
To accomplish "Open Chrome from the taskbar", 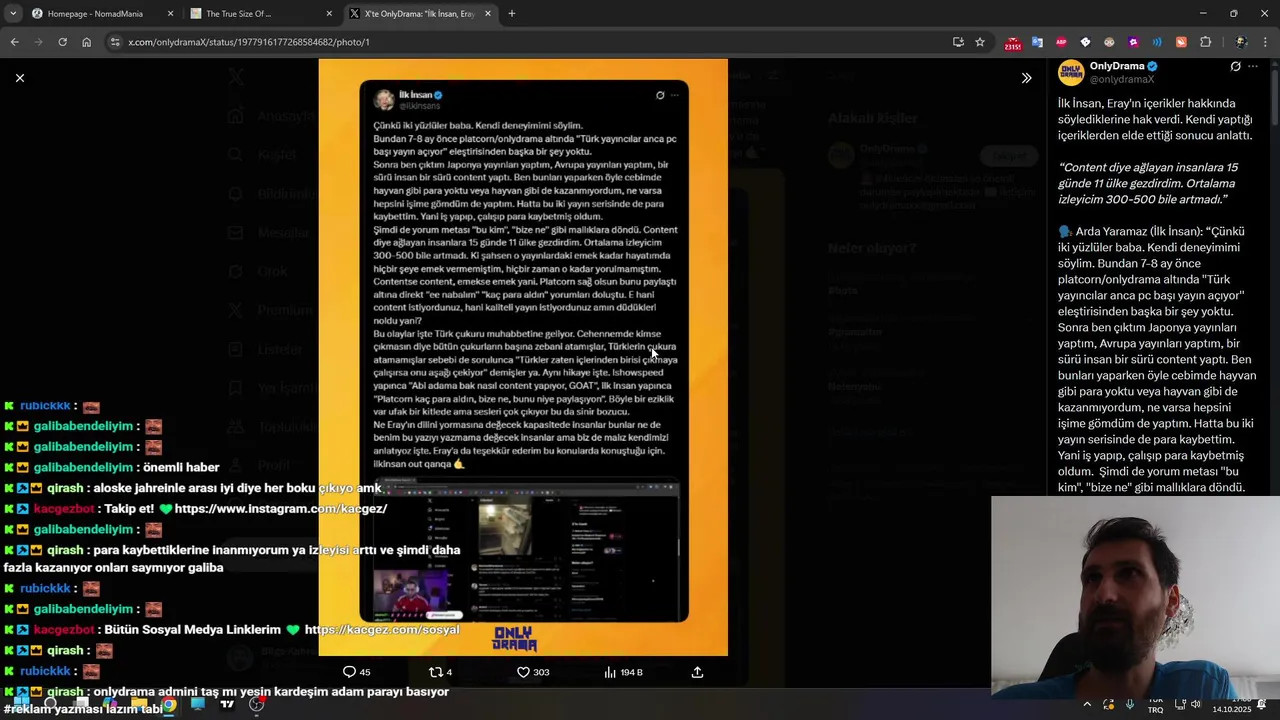I will pos(169,705).
